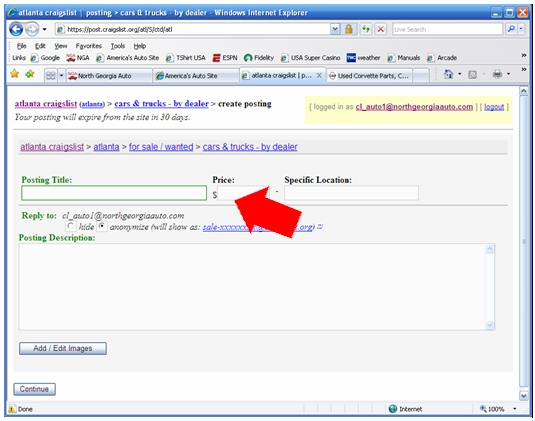This screenshot has width=535, height=421.
Task: Open the ESPN favorite link
Action: [x=225, y=58]
